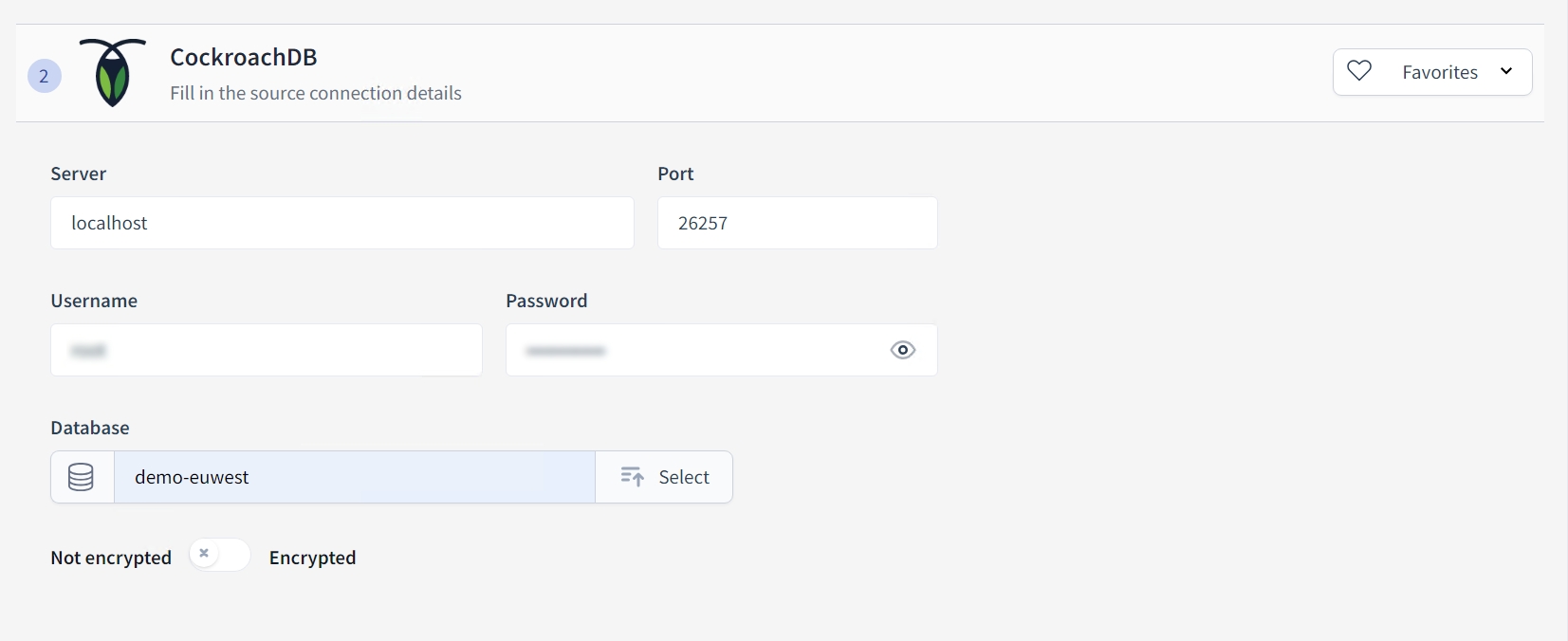Click the Port field showing 26257
The image size is (1568, 641).
797,223
